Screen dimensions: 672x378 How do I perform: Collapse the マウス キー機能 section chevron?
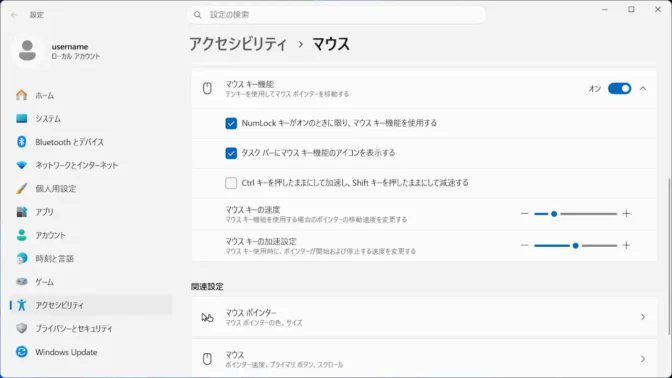point(643,88)
